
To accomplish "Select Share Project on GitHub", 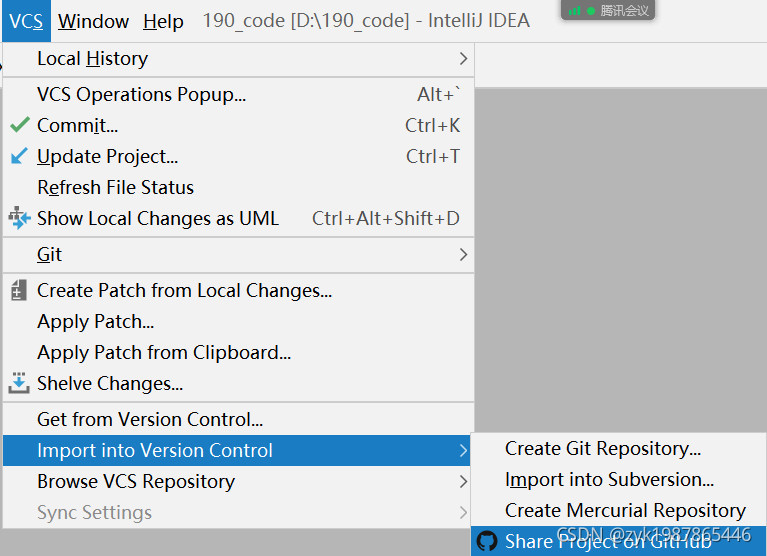I will (619, 541).
